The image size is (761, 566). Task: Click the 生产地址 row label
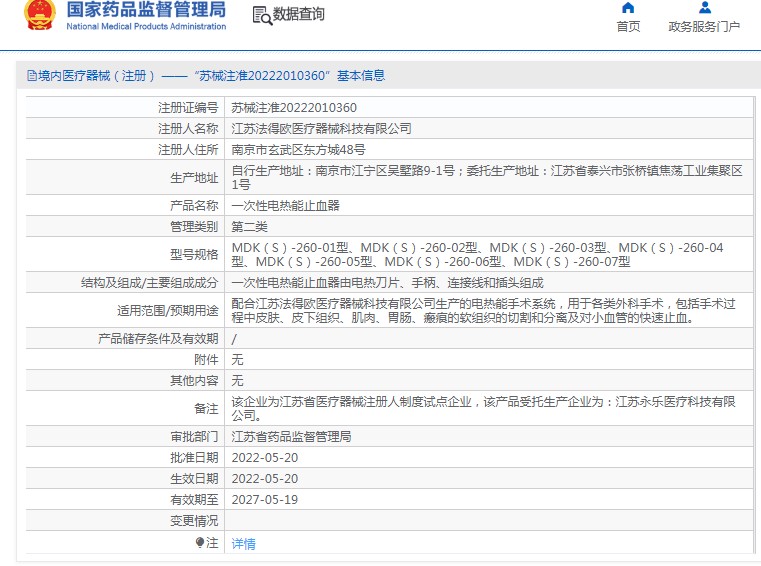194,178
